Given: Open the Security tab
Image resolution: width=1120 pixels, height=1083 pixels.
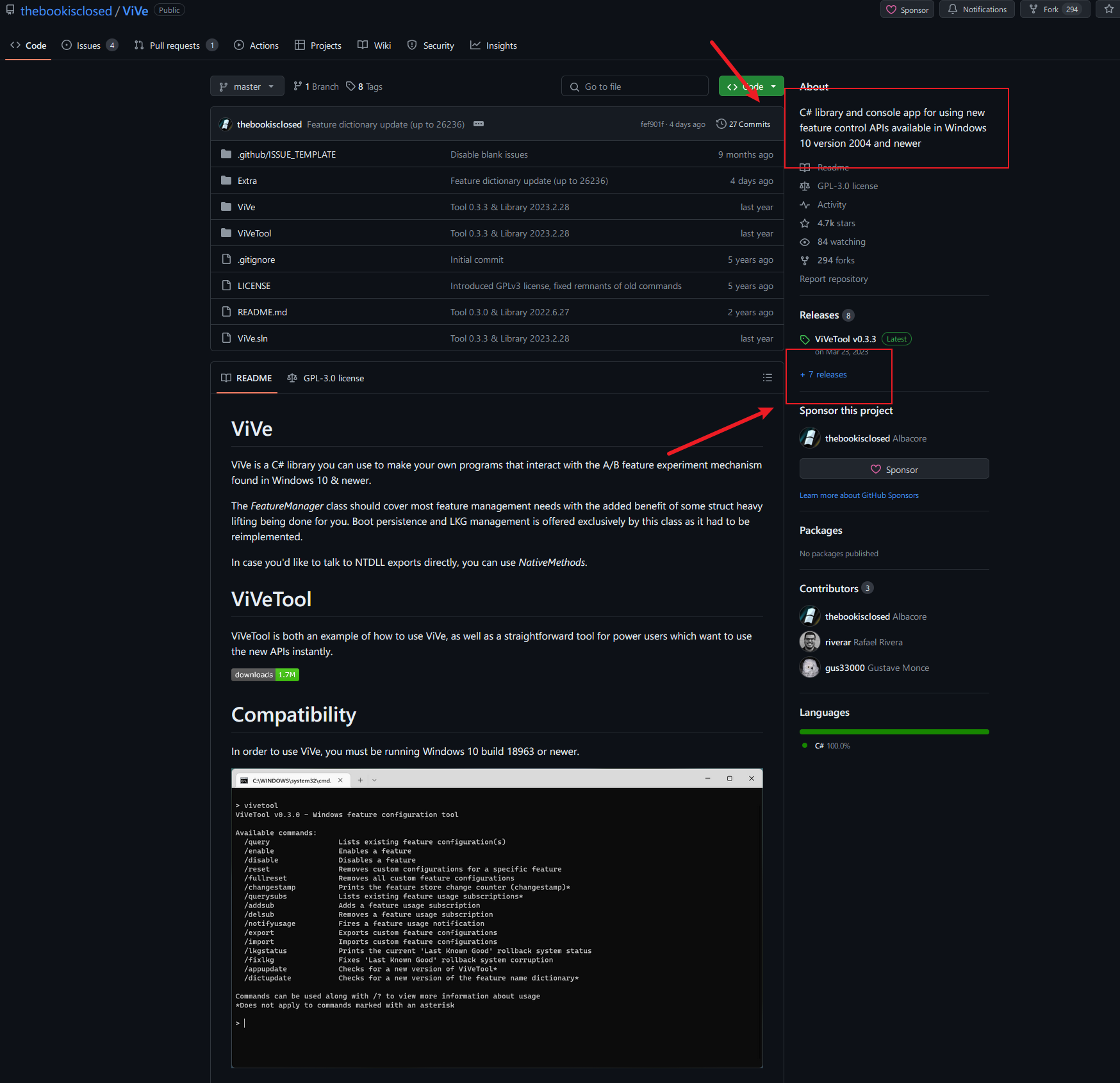Looking at the screenshot, I should coord(431,45).
